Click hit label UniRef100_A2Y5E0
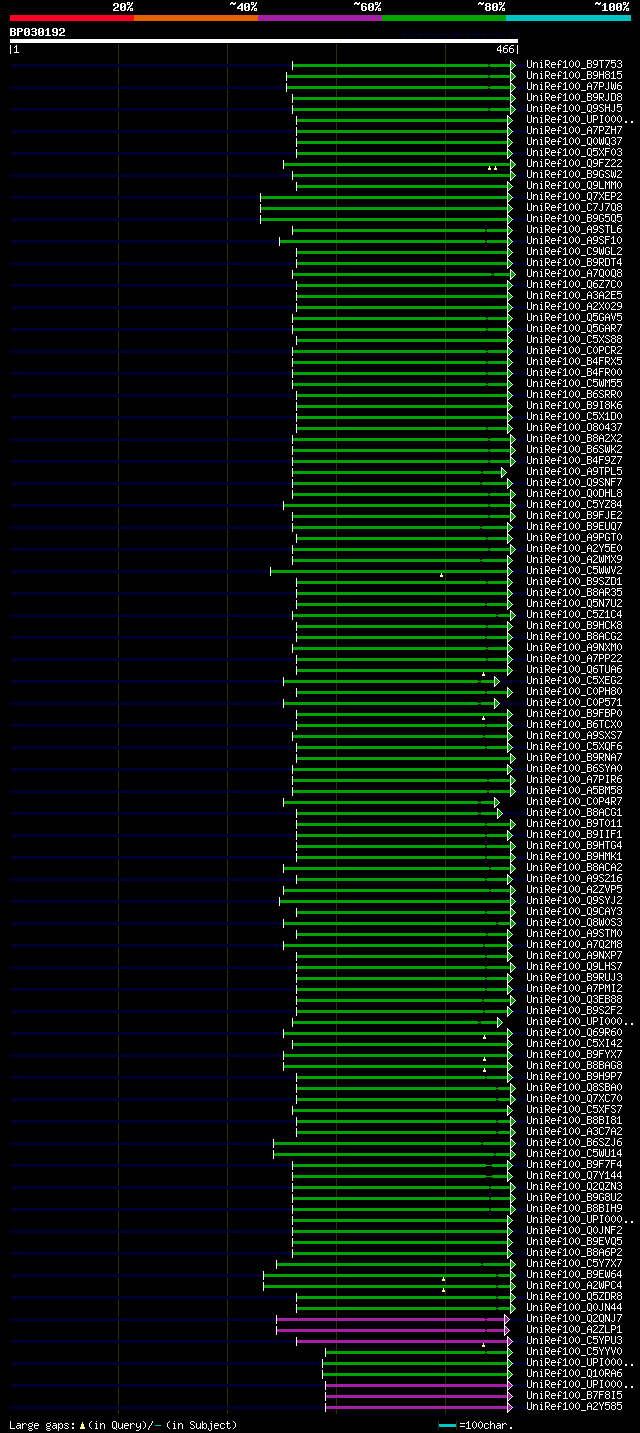 pos(574,549)
